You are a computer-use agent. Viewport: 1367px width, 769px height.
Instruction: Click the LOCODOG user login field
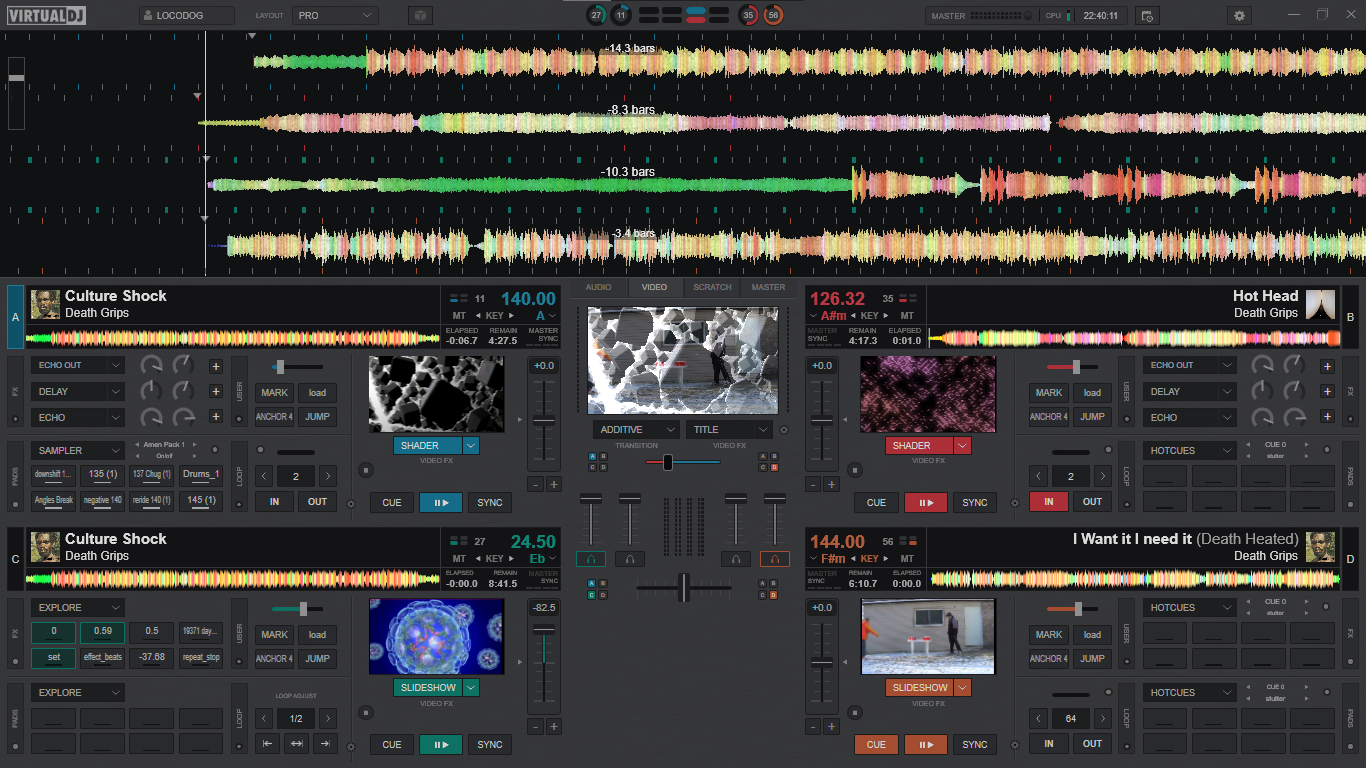186,16
